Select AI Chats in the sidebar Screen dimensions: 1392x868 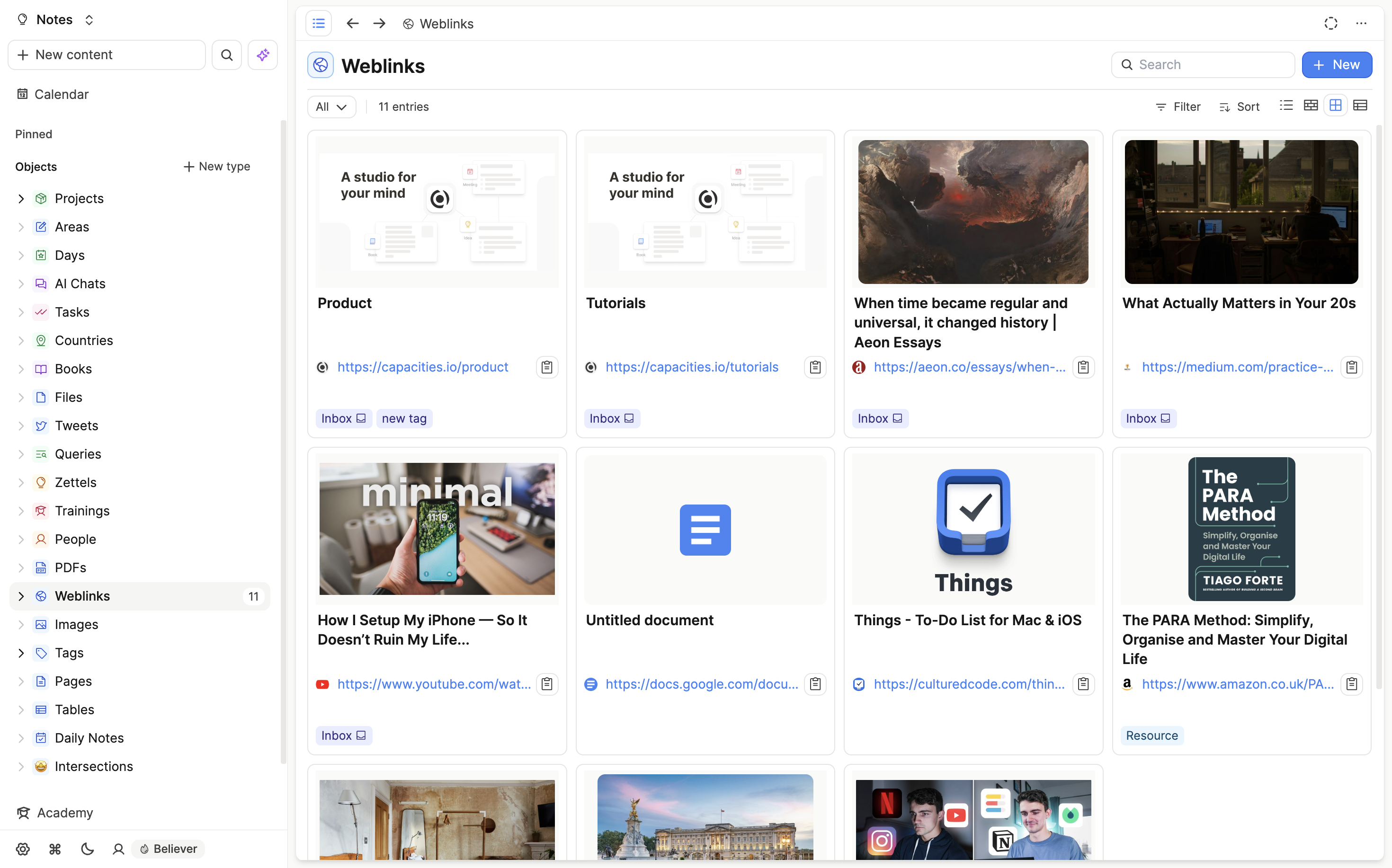pos(80,283)
